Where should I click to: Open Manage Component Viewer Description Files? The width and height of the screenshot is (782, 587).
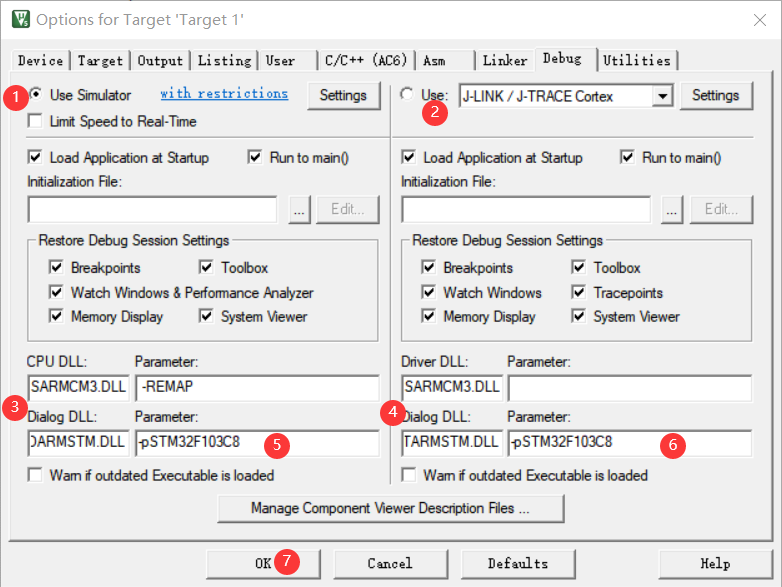[x=391, y=508]
